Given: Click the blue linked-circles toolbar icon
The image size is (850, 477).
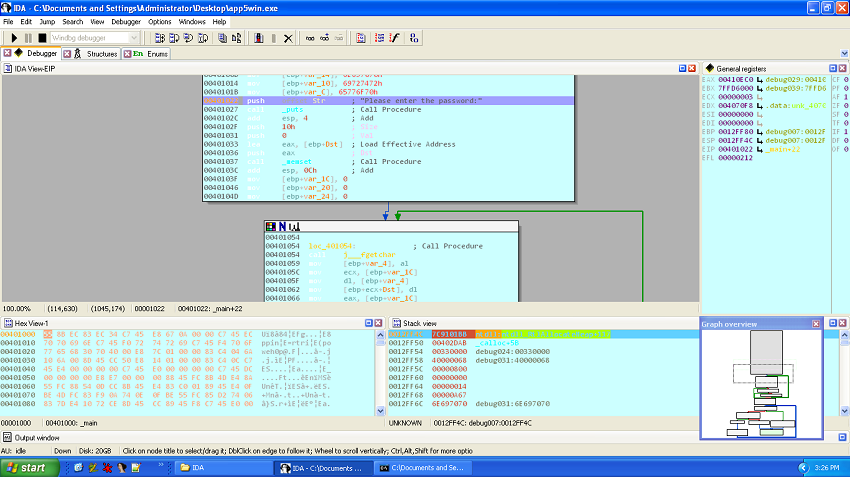Looking at the screenshot, I should click(414, 38).
